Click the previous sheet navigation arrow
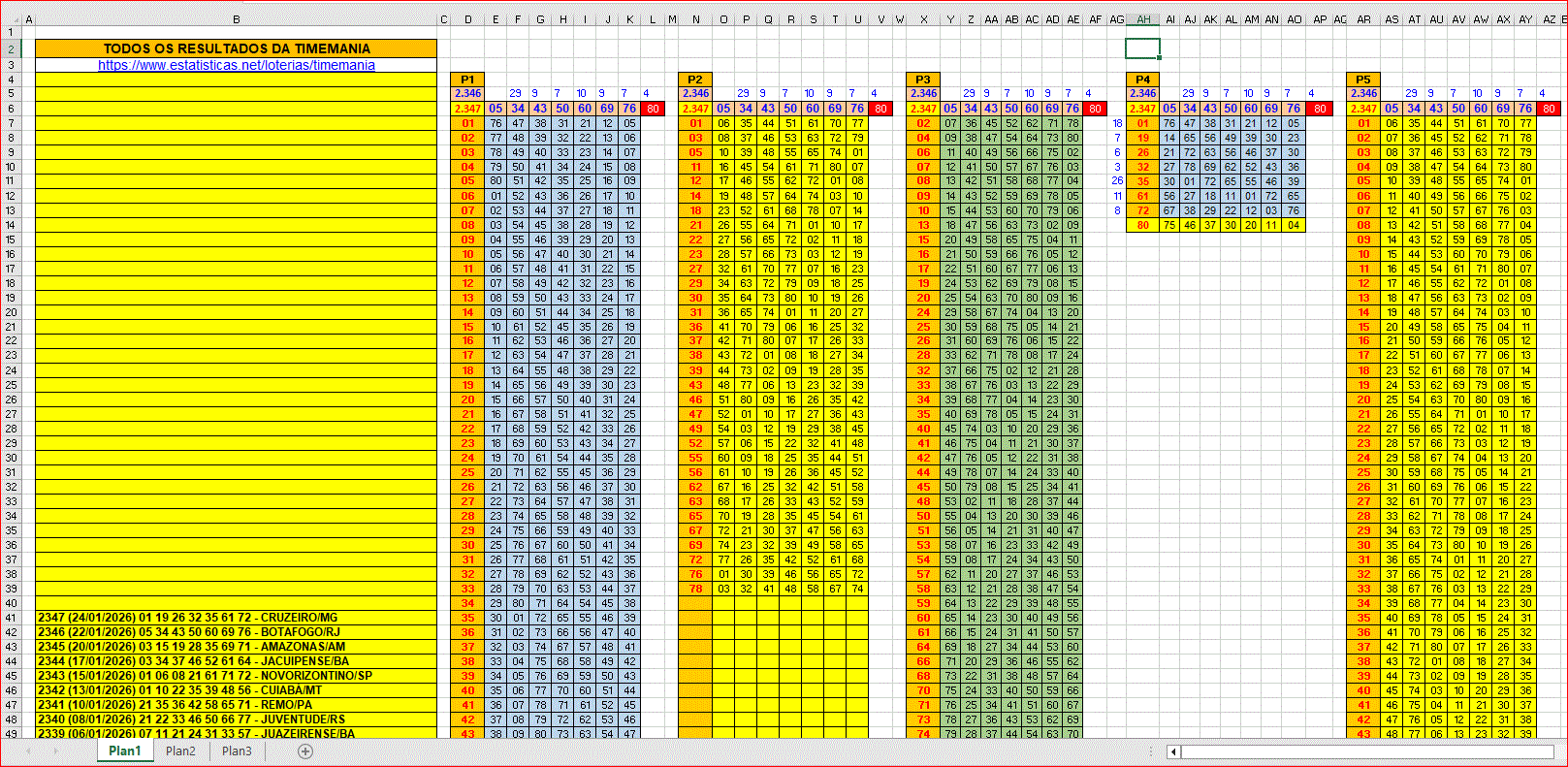This screenshot has height=767, width=1568. [29, 751]
